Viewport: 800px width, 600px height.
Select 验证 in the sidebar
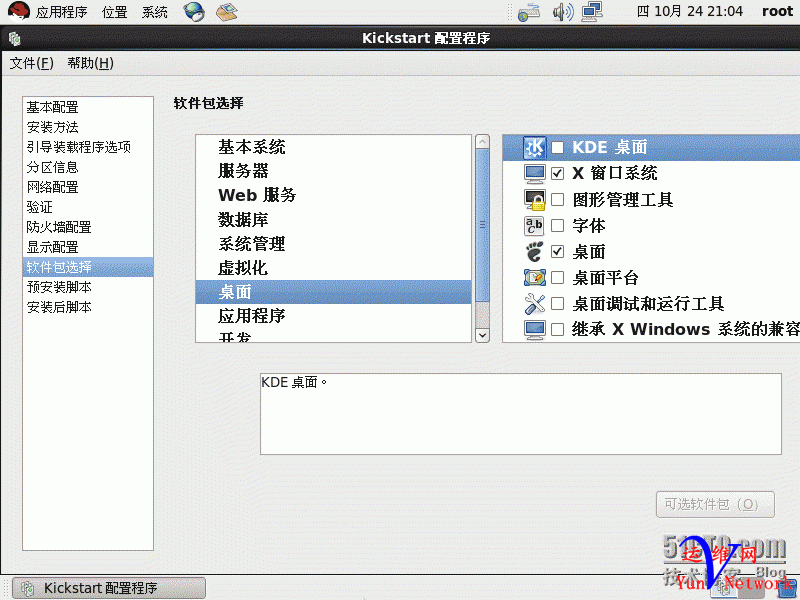coord(87,207)
